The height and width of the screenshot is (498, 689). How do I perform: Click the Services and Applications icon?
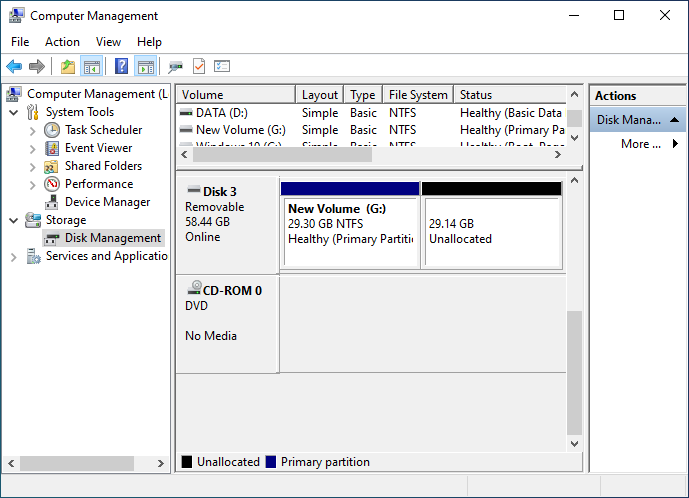[x=33, y=256]
